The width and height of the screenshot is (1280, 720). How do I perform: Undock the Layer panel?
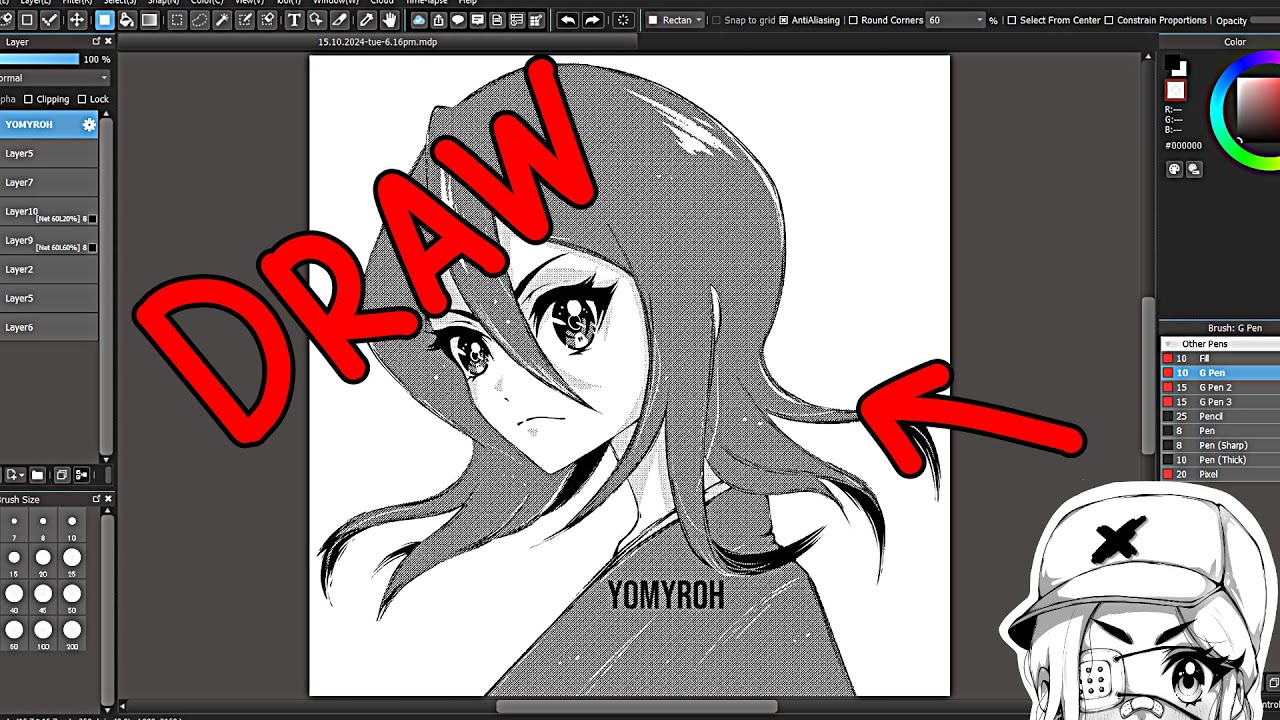coord(96,41)
